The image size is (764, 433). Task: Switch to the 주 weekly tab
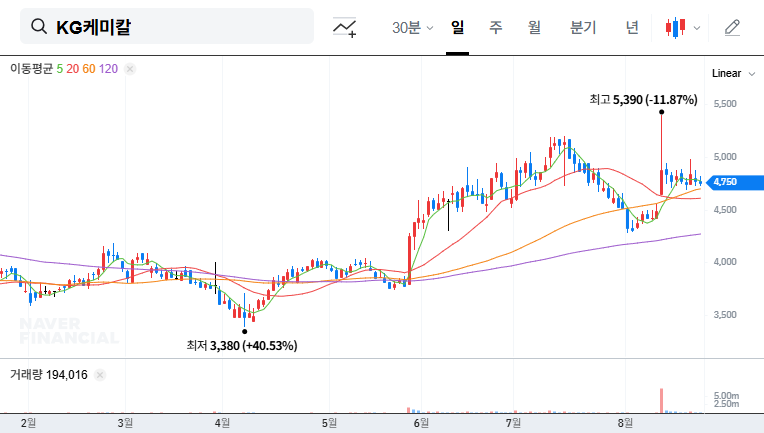point(496,27)
